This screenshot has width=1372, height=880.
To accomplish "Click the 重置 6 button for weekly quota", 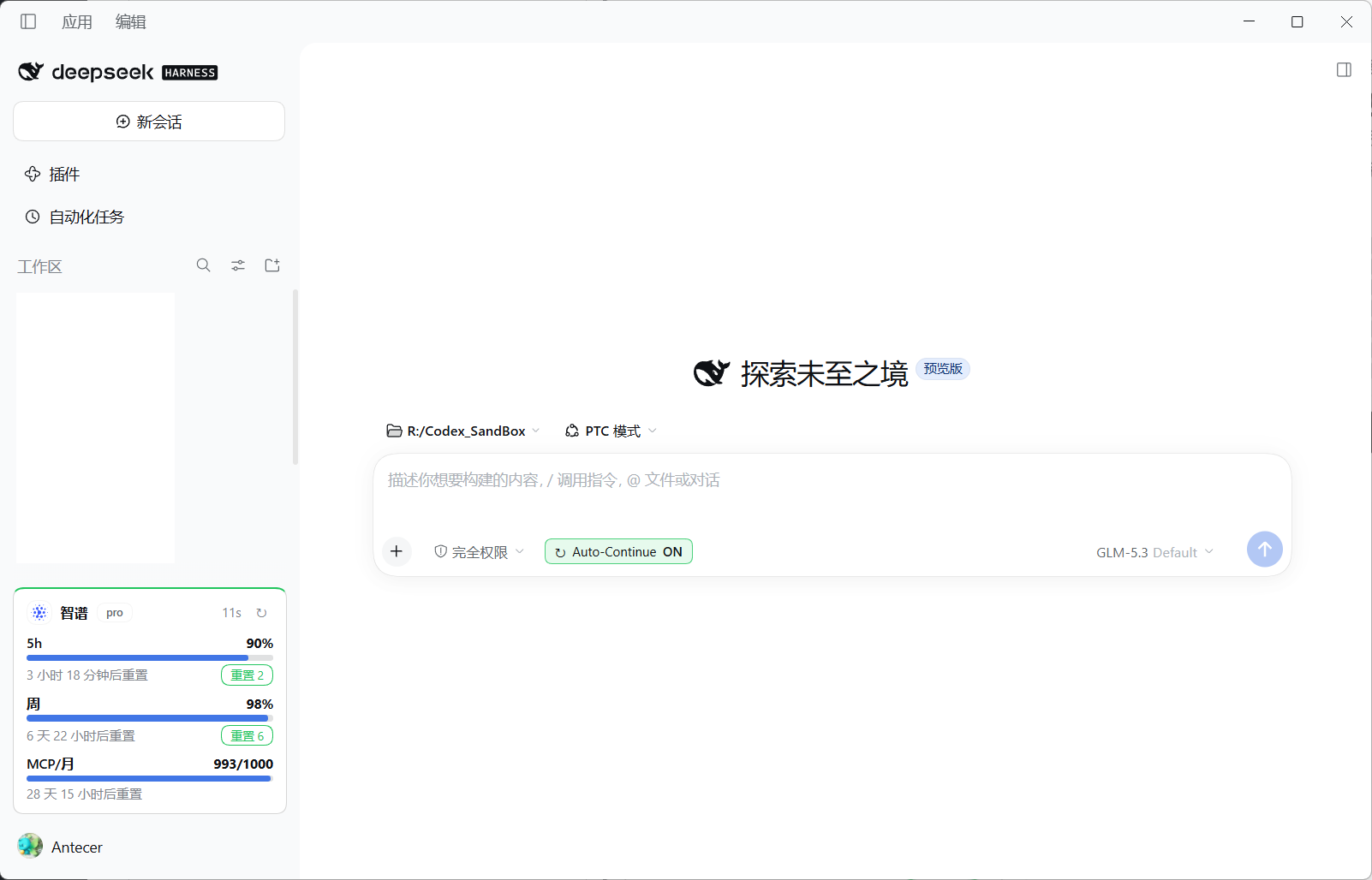I will tap(248, 735).
